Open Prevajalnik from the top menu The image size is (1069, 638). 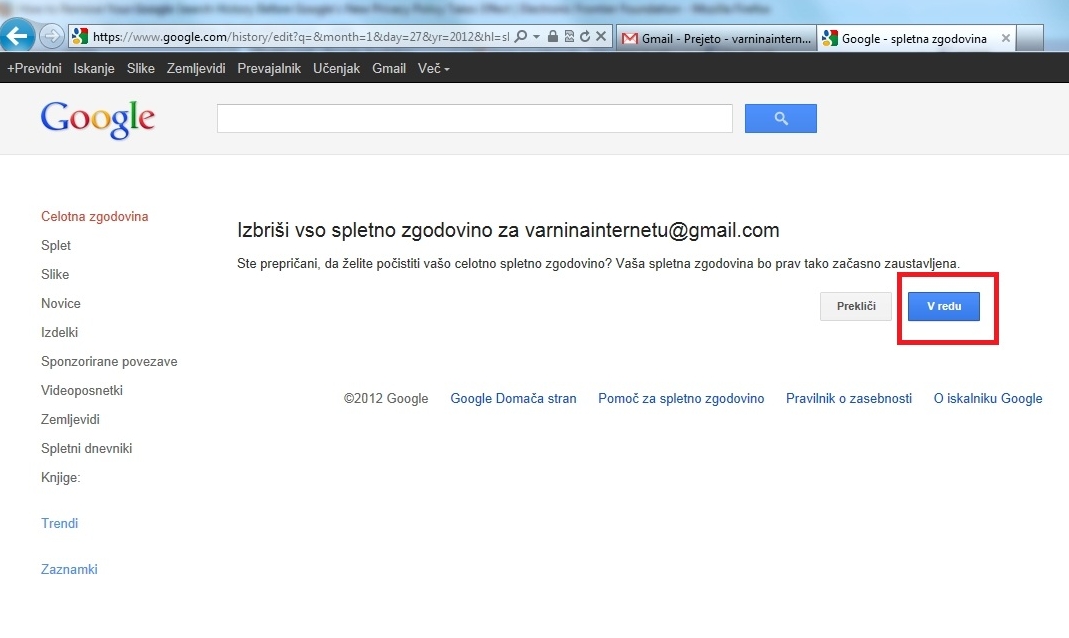[x=269, y=68]
